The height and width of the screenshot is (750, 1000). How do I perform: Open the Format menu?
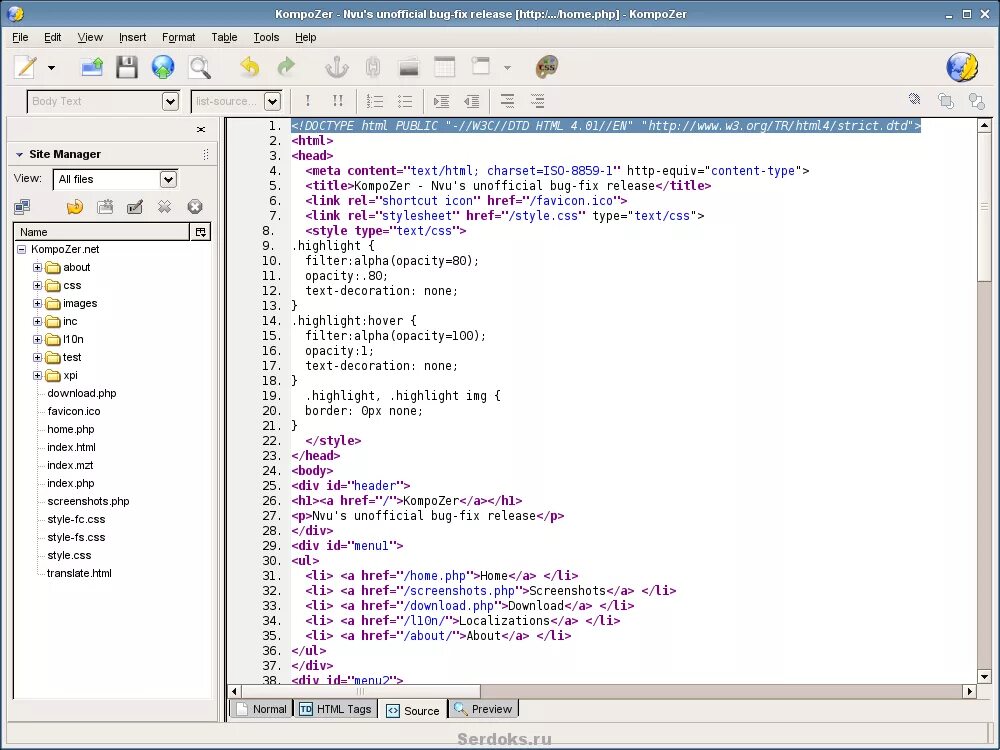point(179,37)
